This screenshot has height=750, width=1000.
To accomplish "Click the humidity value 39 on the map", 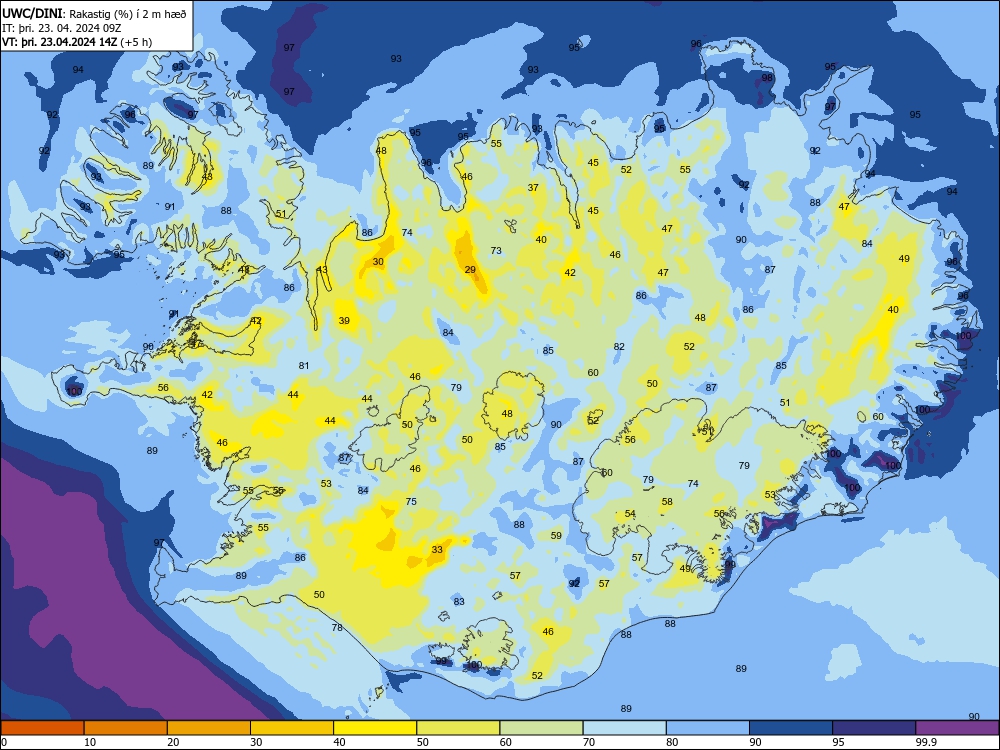I will tap(344, 321).
